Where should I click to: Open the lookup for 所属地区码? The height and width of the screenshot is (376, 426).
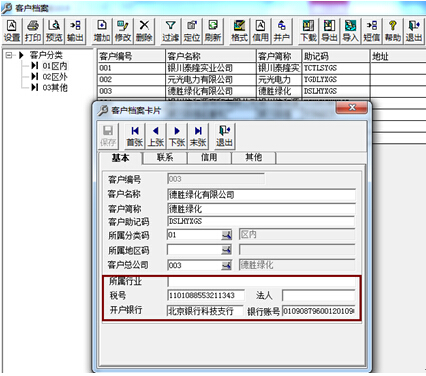coord(227,250)
